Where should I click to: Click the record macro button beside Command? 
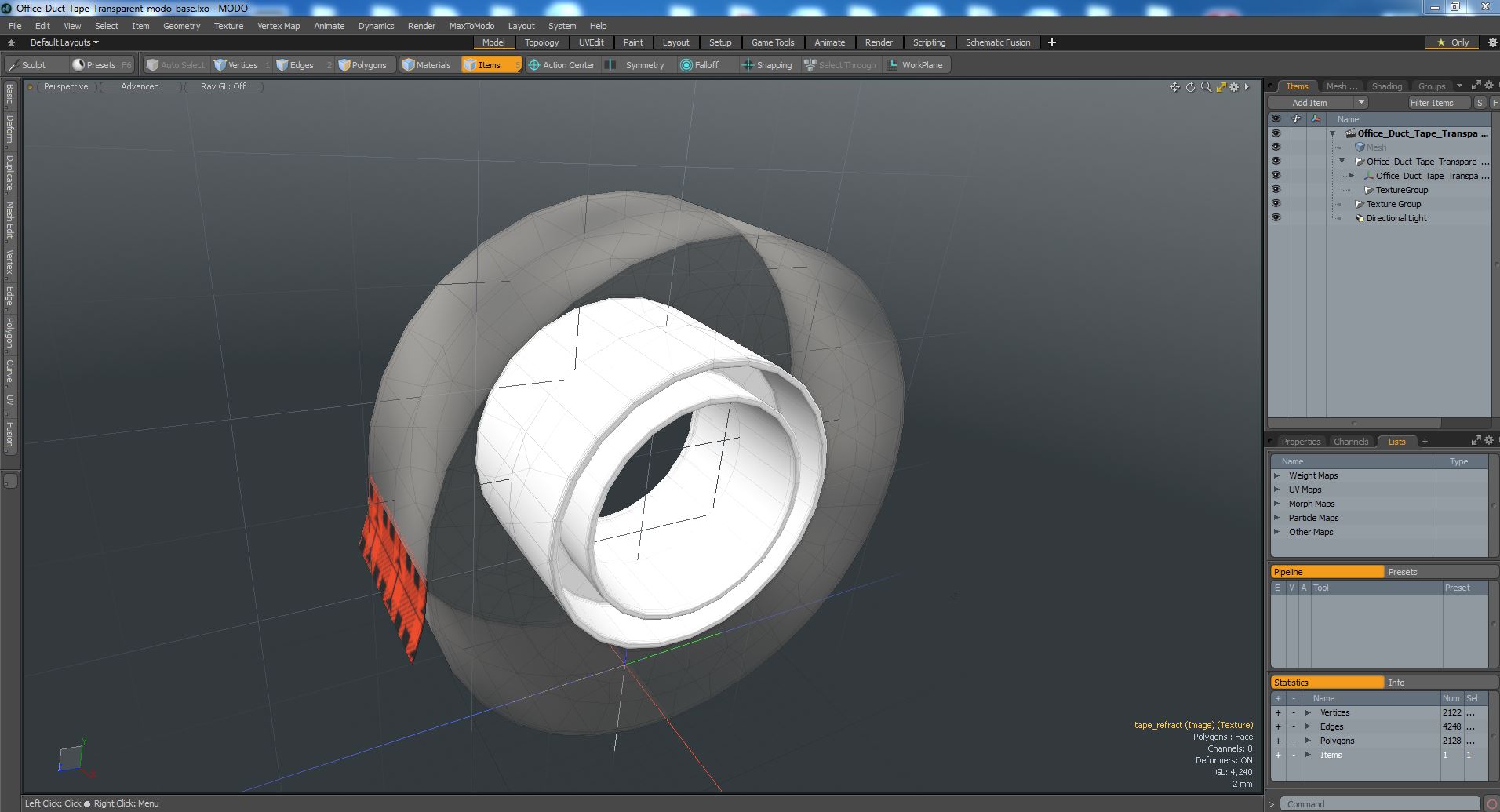(1491, 804)
